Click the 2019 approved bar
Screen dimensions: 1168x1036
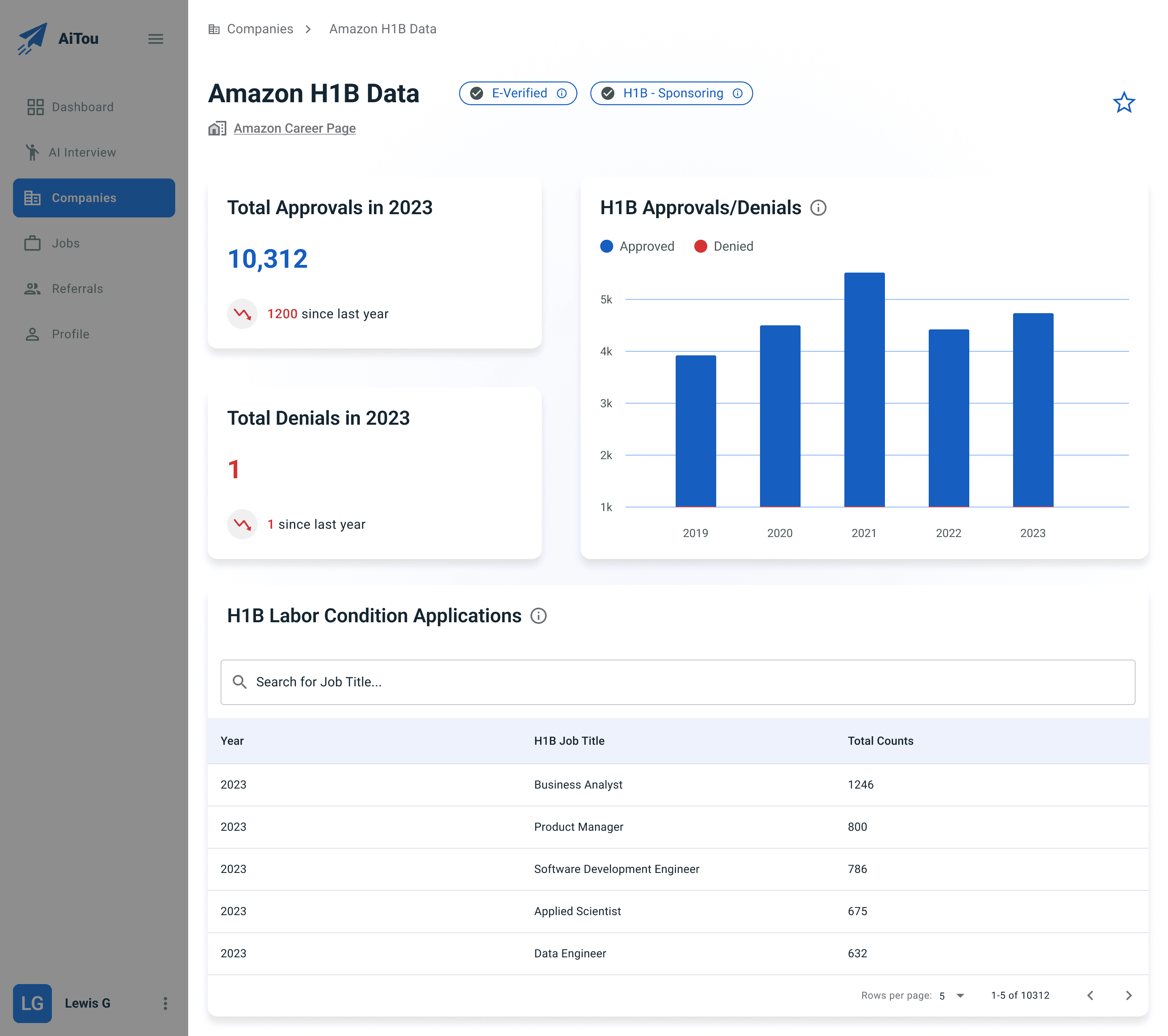point(696,431)
